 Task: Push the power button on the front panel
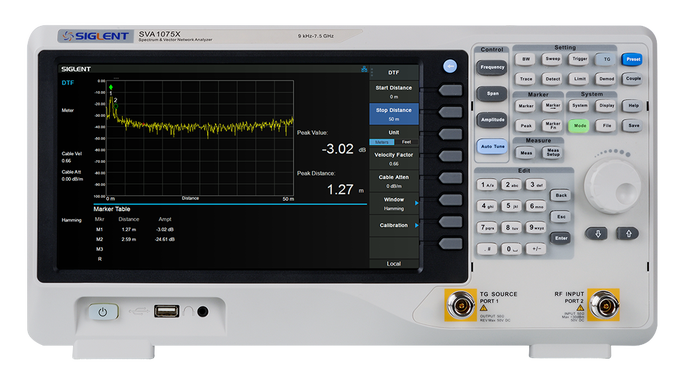point(103,312)
